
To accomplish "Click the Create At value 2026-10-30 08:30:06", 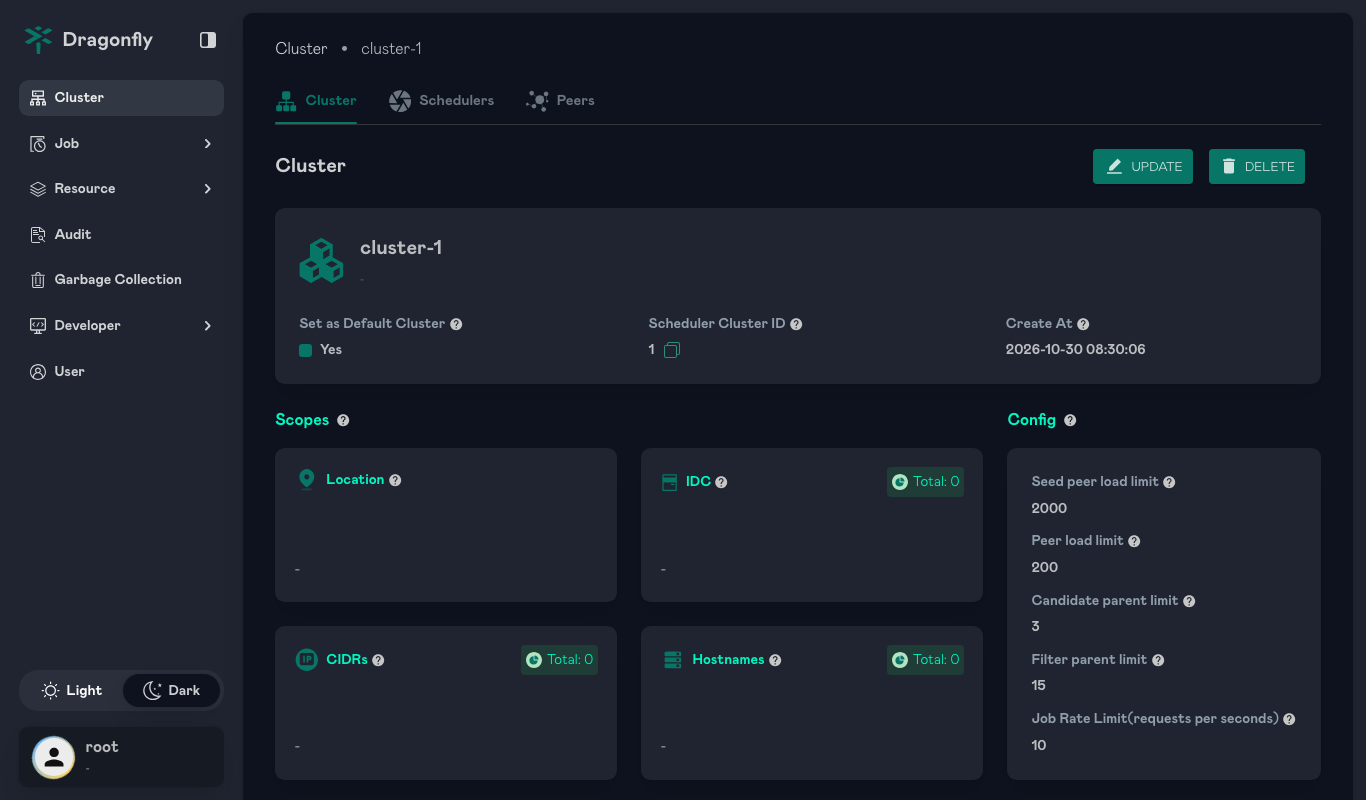I will [x=1075, y=350].
